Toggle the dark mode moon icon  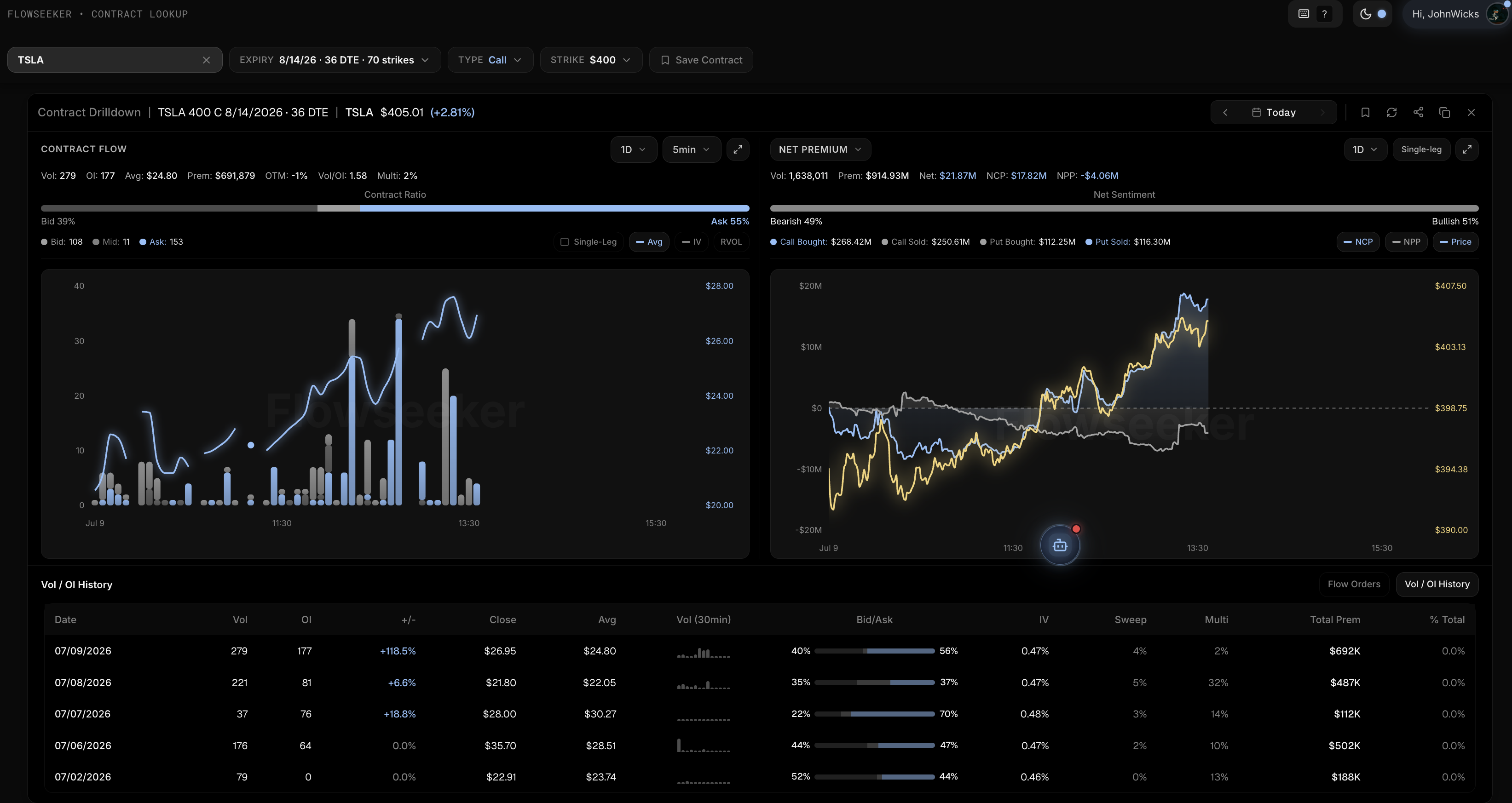pyautogui.click(x=1366, y=14)
